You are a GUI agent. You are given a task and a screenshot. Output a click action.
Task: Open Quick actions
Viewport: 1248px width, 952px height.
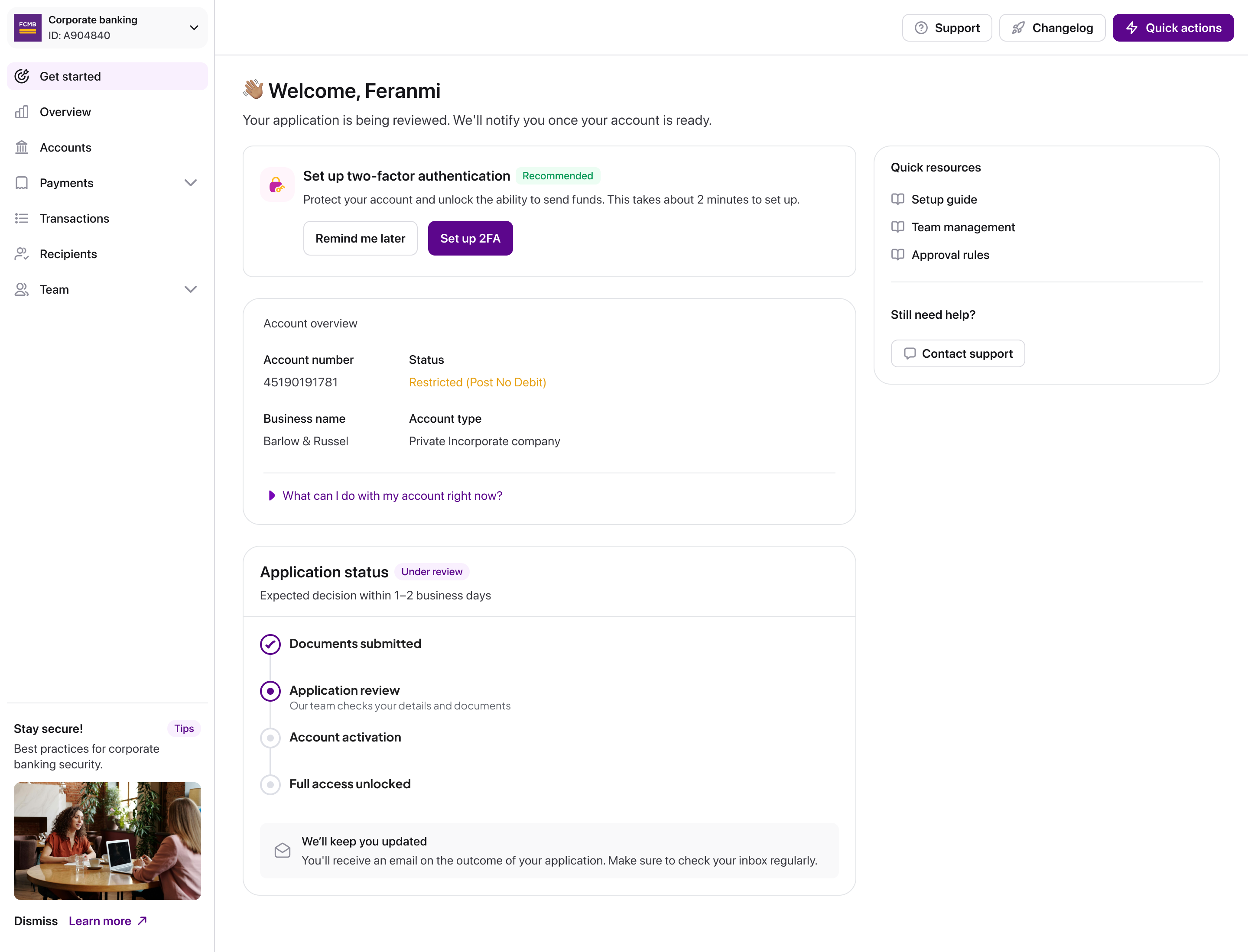1173,28
